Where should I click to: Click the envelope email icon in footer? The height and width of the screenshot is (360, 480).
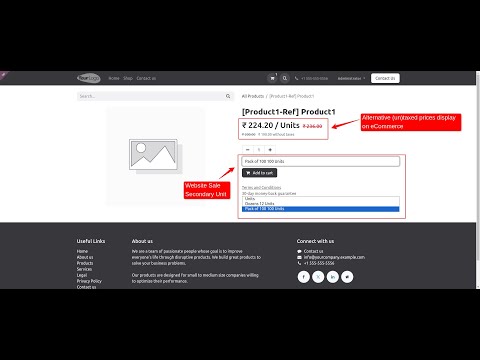point(299,257)
